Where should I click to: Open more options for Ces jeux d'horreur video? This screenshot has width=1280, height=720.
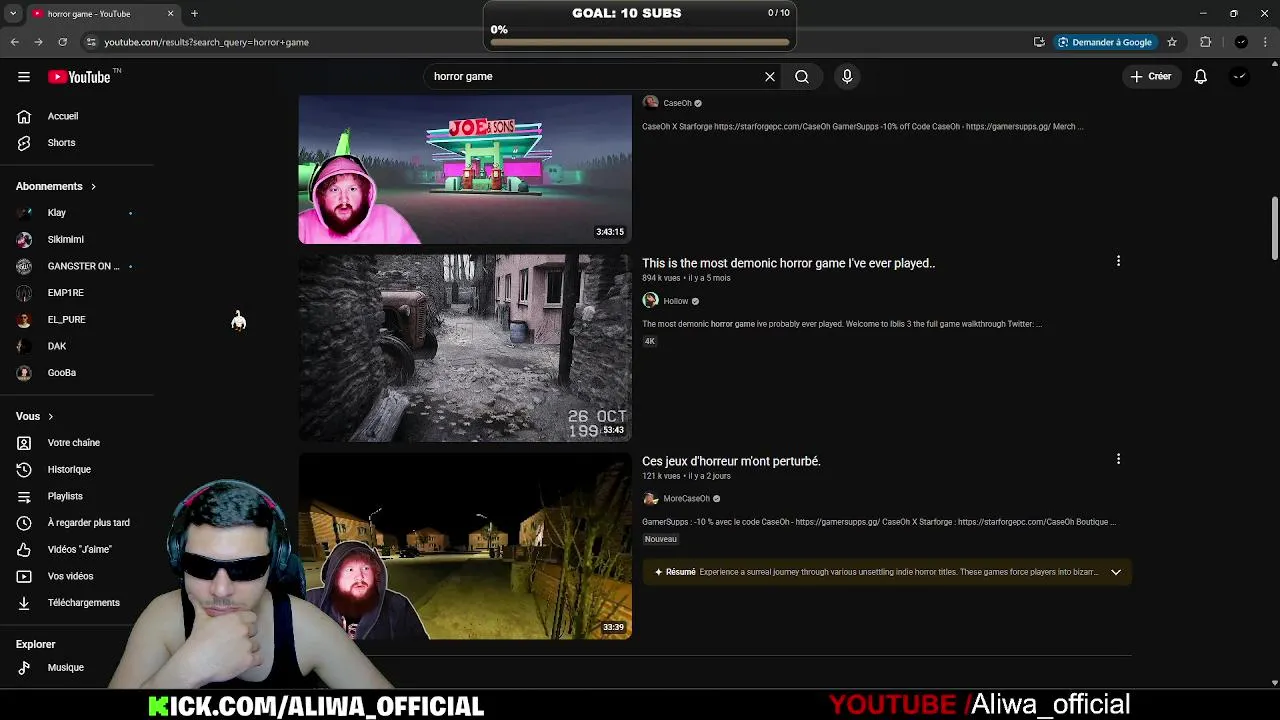(x=1118, y=459)
